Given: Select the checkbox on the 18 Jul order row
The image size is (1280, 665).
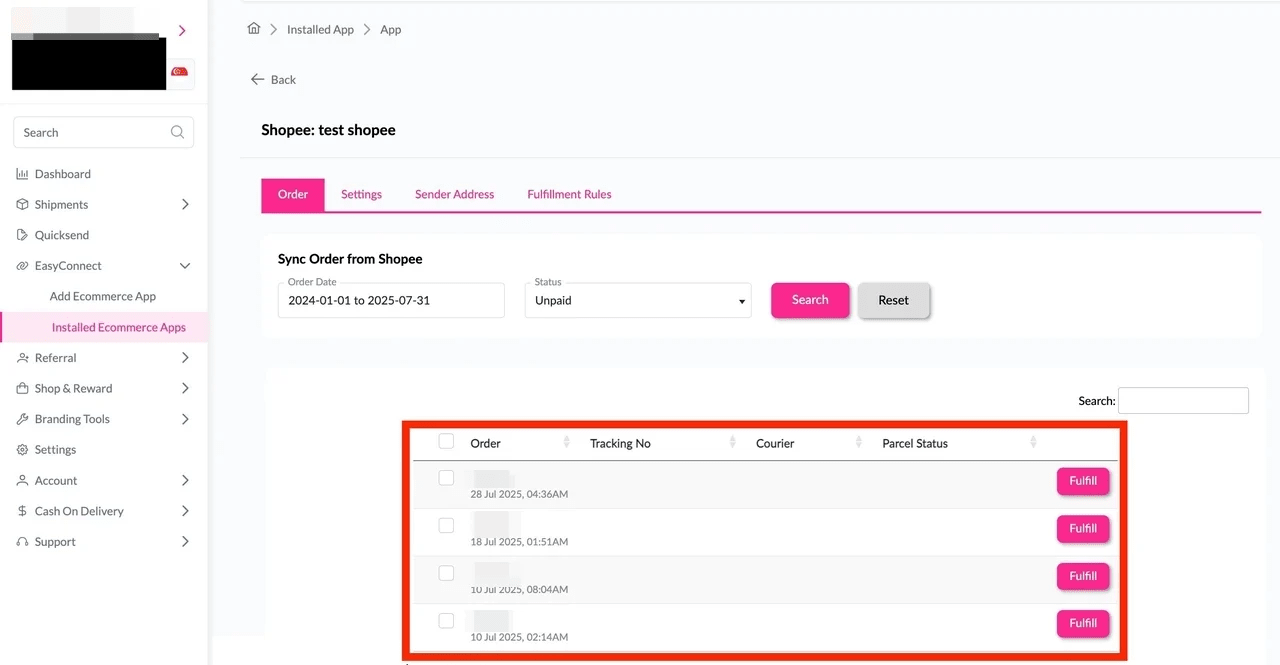Looking at the screenshot, I should (446, 525).
